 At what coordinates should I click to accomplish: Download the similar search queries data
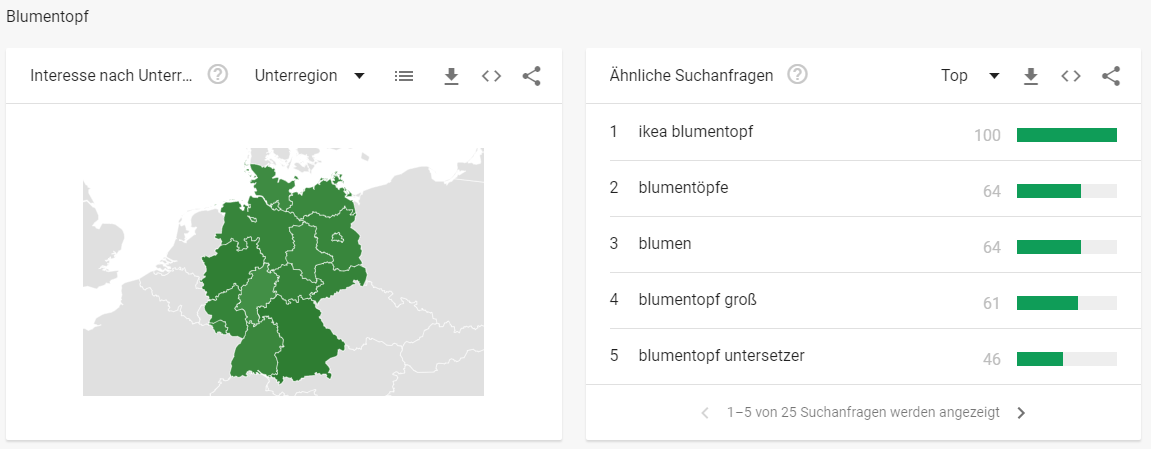click(x=1031, y=76)
